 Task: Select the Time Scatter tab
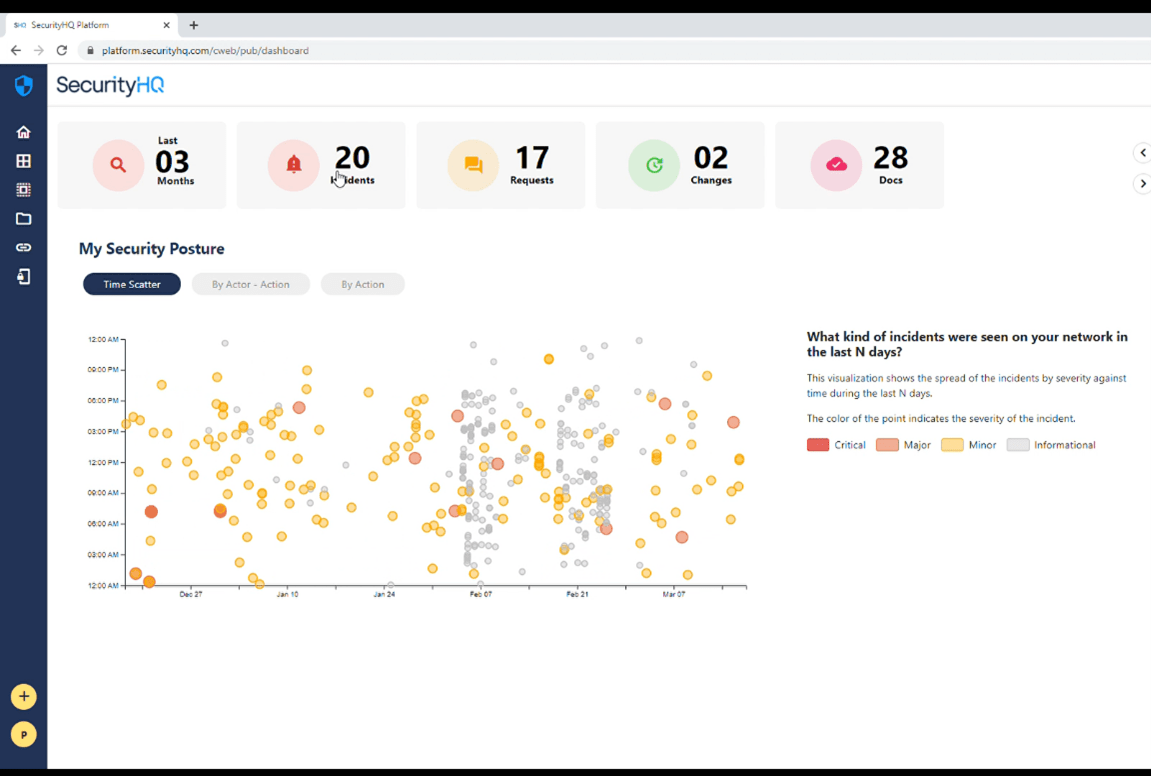click(x=132, y=285)
